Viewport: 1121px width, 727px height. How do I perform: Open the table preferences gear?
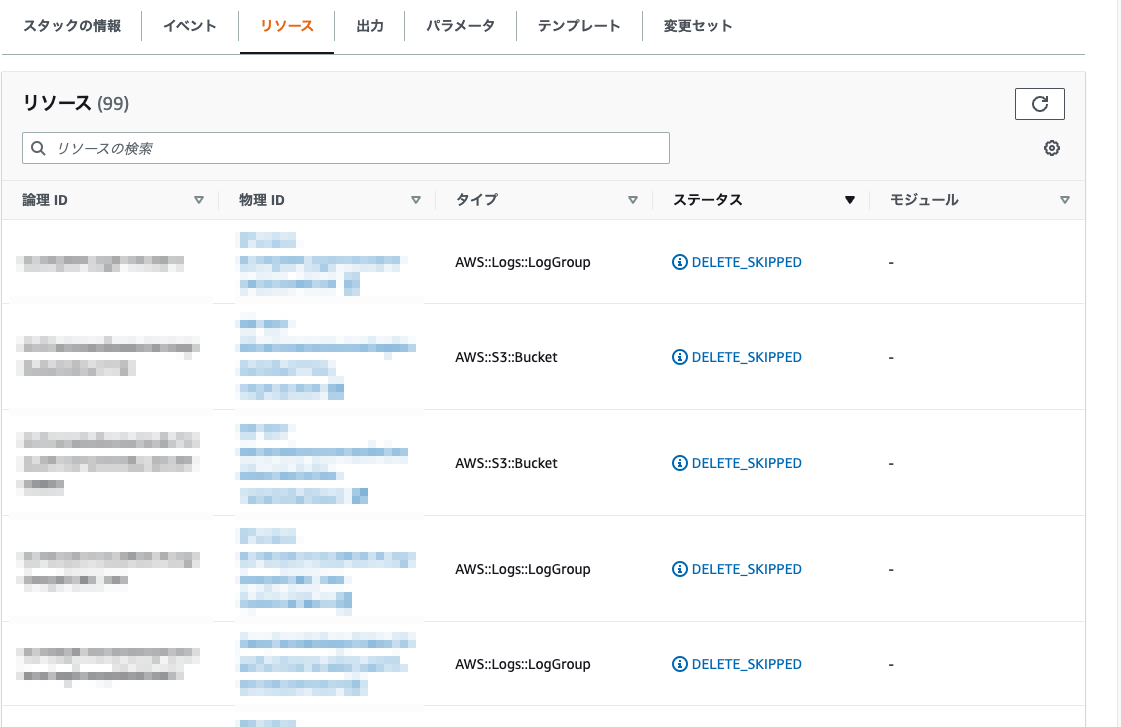[1051, 147]
